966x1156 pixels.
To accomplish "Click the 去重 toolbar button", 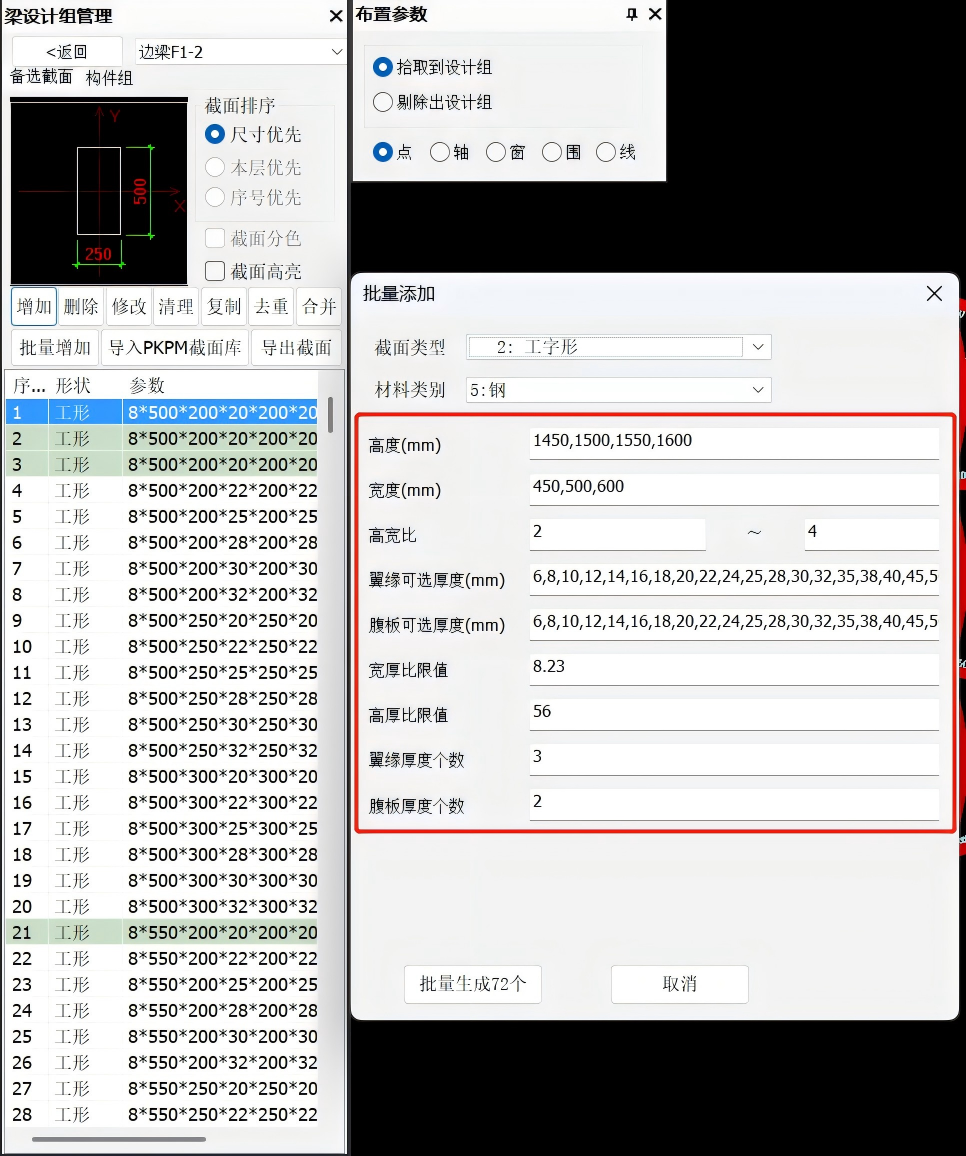I will (271, 307).
